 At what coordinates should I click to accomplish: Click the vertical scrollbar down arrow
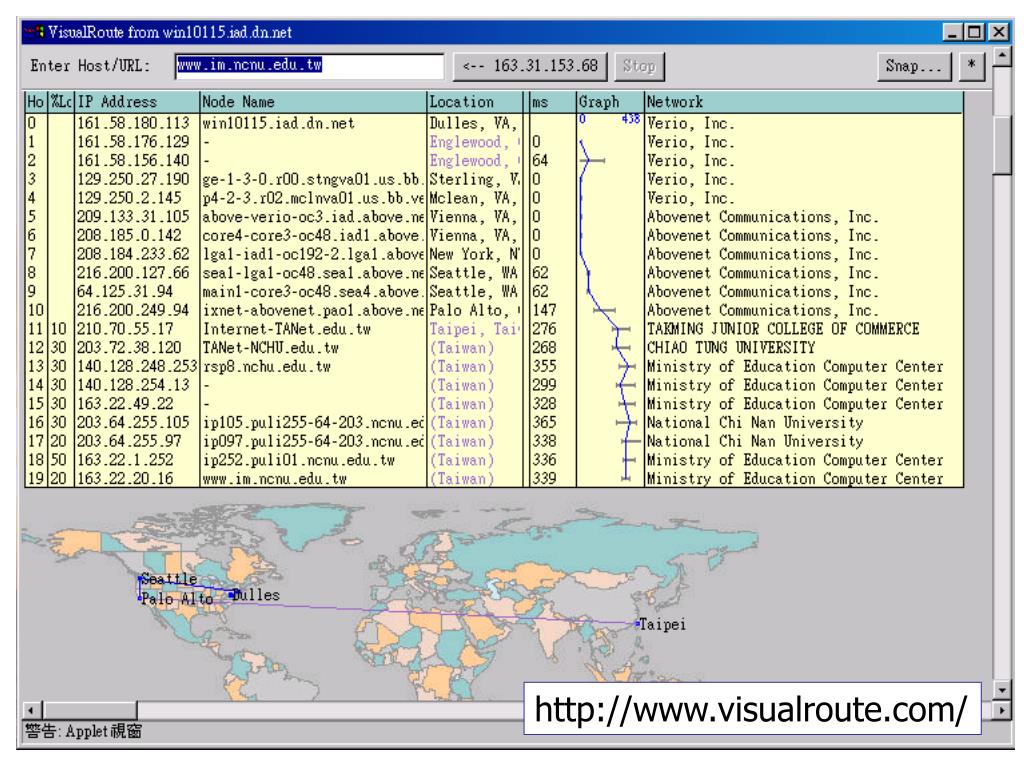tap(1002, 688)
